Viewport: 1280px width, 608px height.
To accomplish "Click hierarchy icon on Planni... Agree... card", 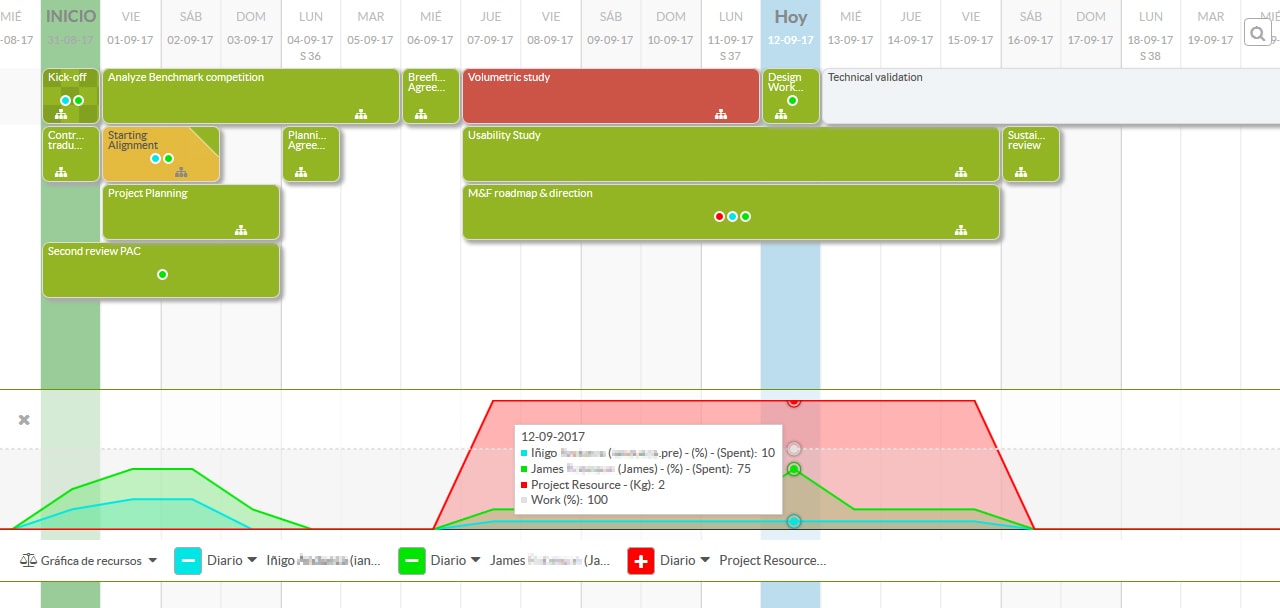I will coord(301,172).
